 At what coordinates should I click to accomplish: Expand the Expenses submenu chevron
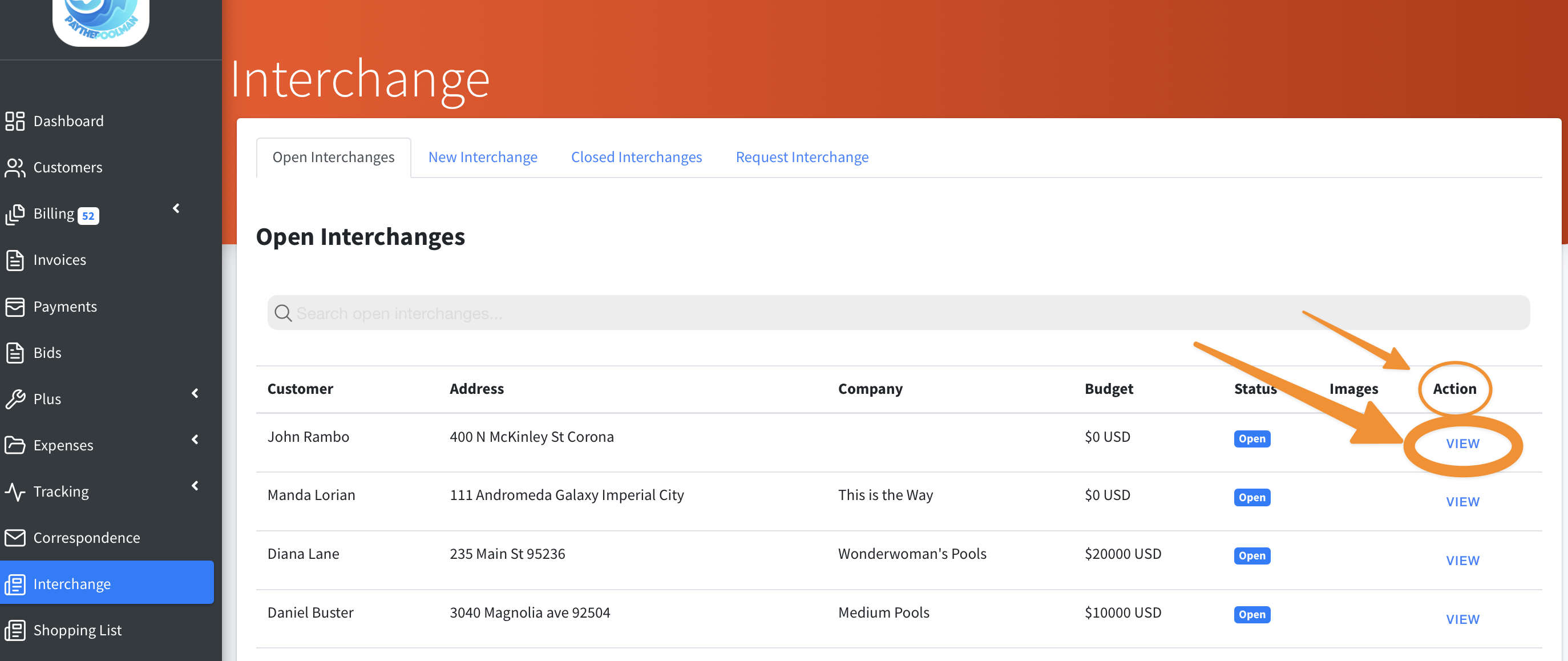(195, 440)
